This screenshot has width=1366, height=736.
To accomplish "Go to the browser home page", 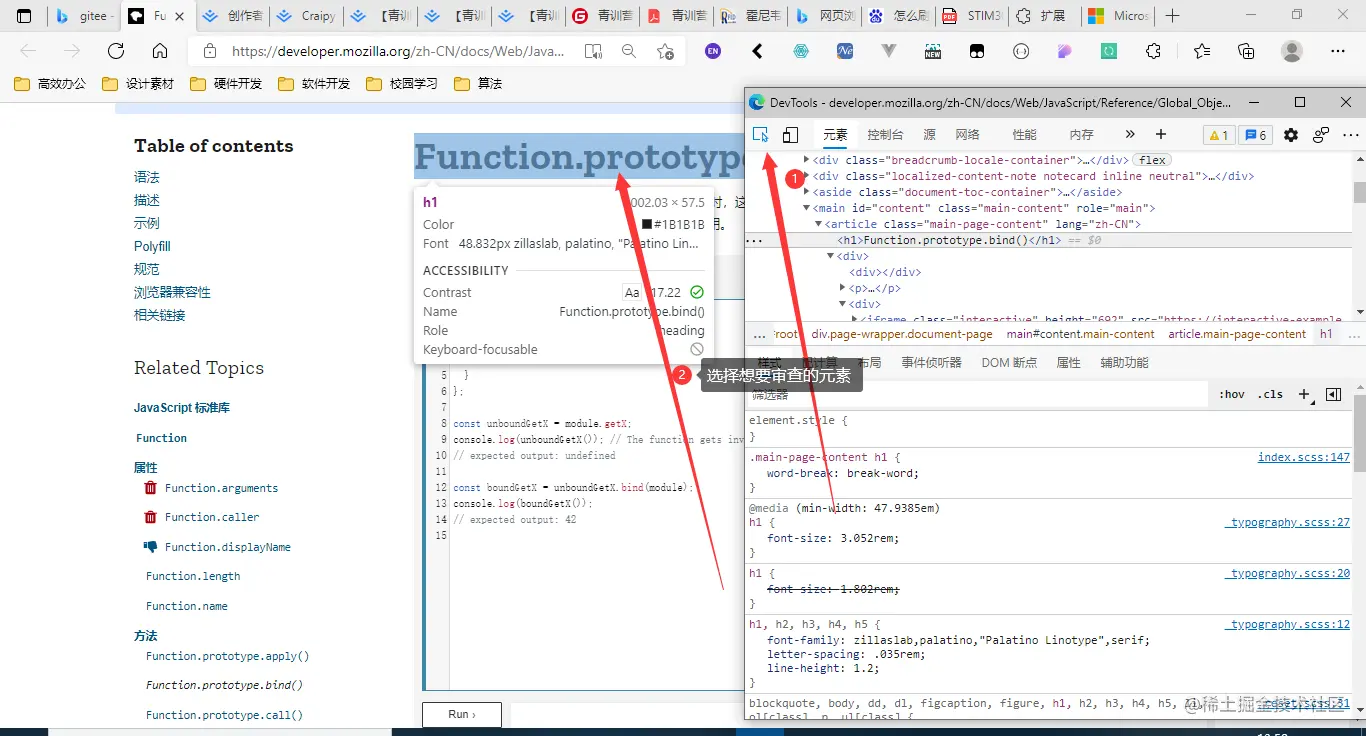I will coord(160,51).
